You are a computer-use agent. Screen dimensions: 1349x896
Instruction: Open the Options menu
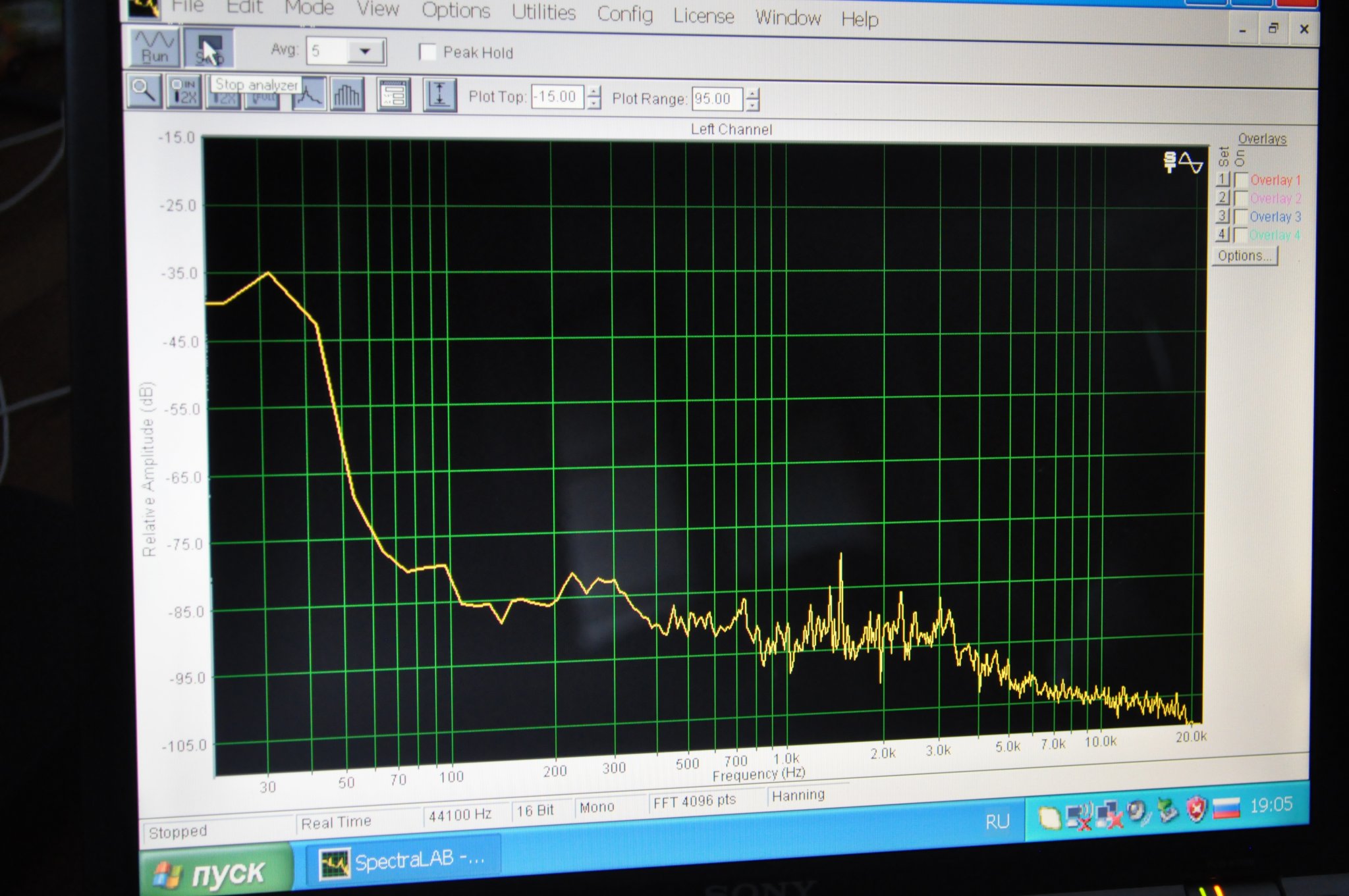(456, 11)
